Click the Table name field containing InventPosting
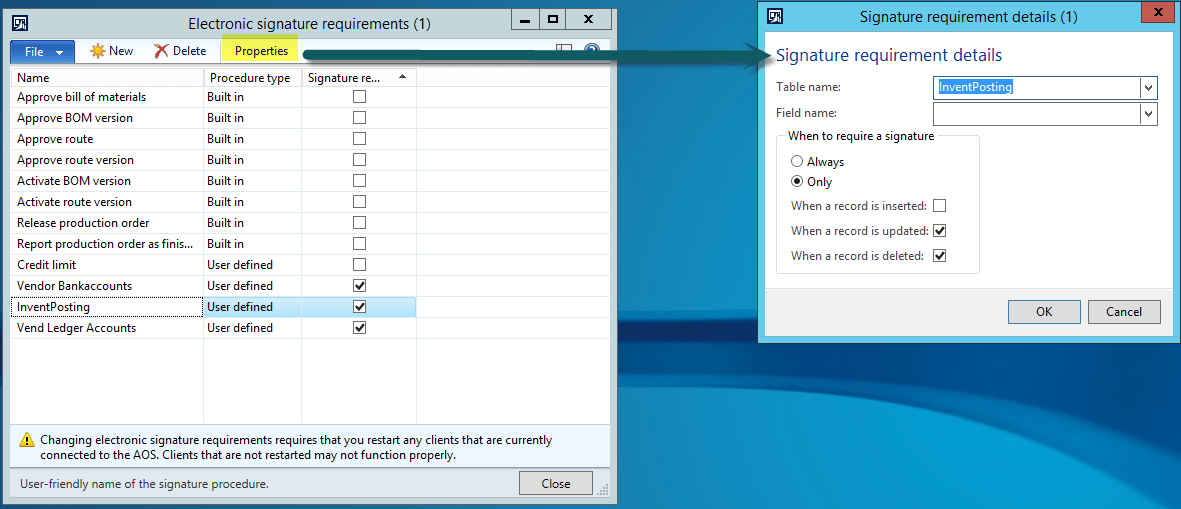This screenshot has height=509, width=1181. [x=1036, y=87]
